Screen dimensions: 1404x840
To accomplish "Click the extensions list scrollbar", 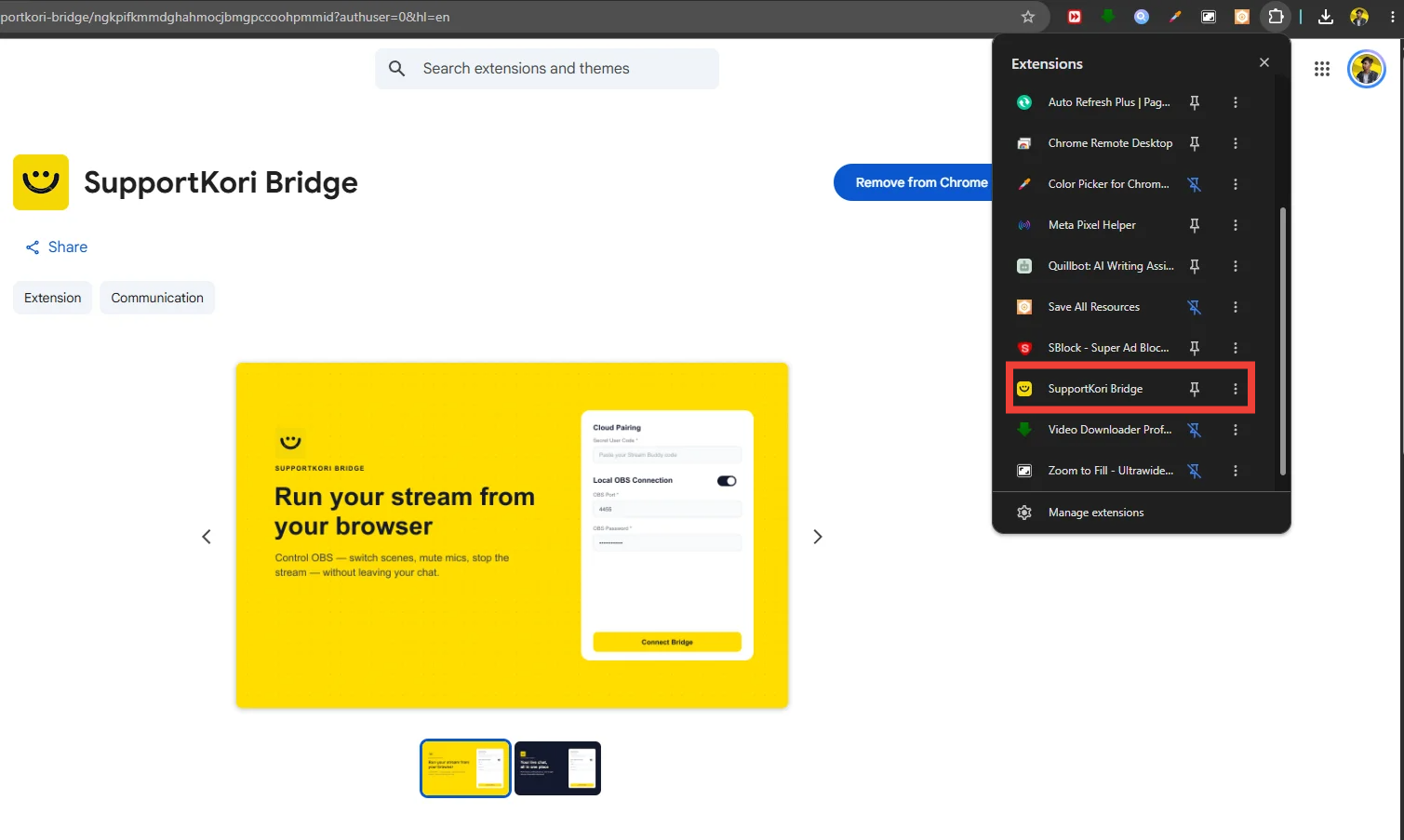I will tap(1283, 340).
